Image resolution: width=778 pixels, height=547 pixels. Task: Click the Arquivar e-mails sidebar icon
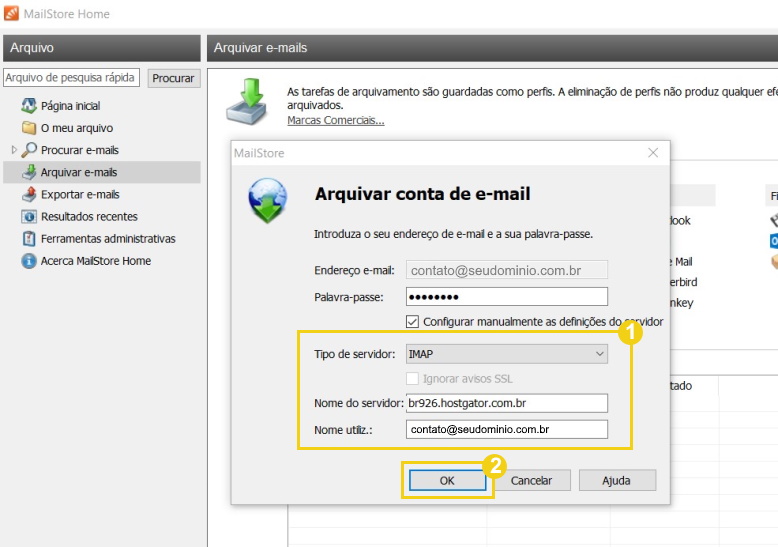pos(29,172)
